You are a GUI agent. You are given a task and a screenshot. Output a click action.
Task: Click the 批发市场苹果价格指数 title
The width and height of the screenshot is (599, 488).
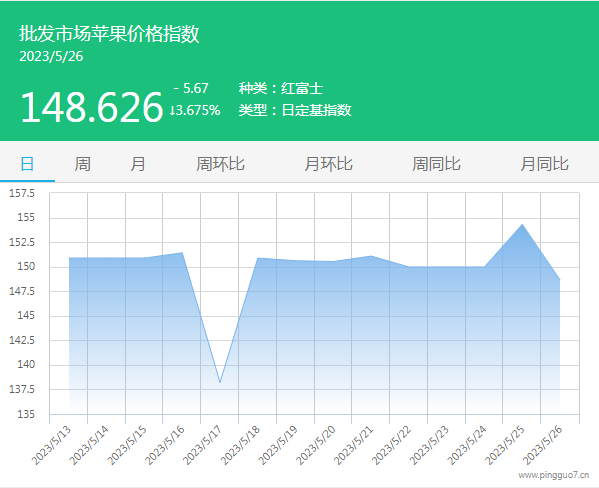[x=109, y=34]
